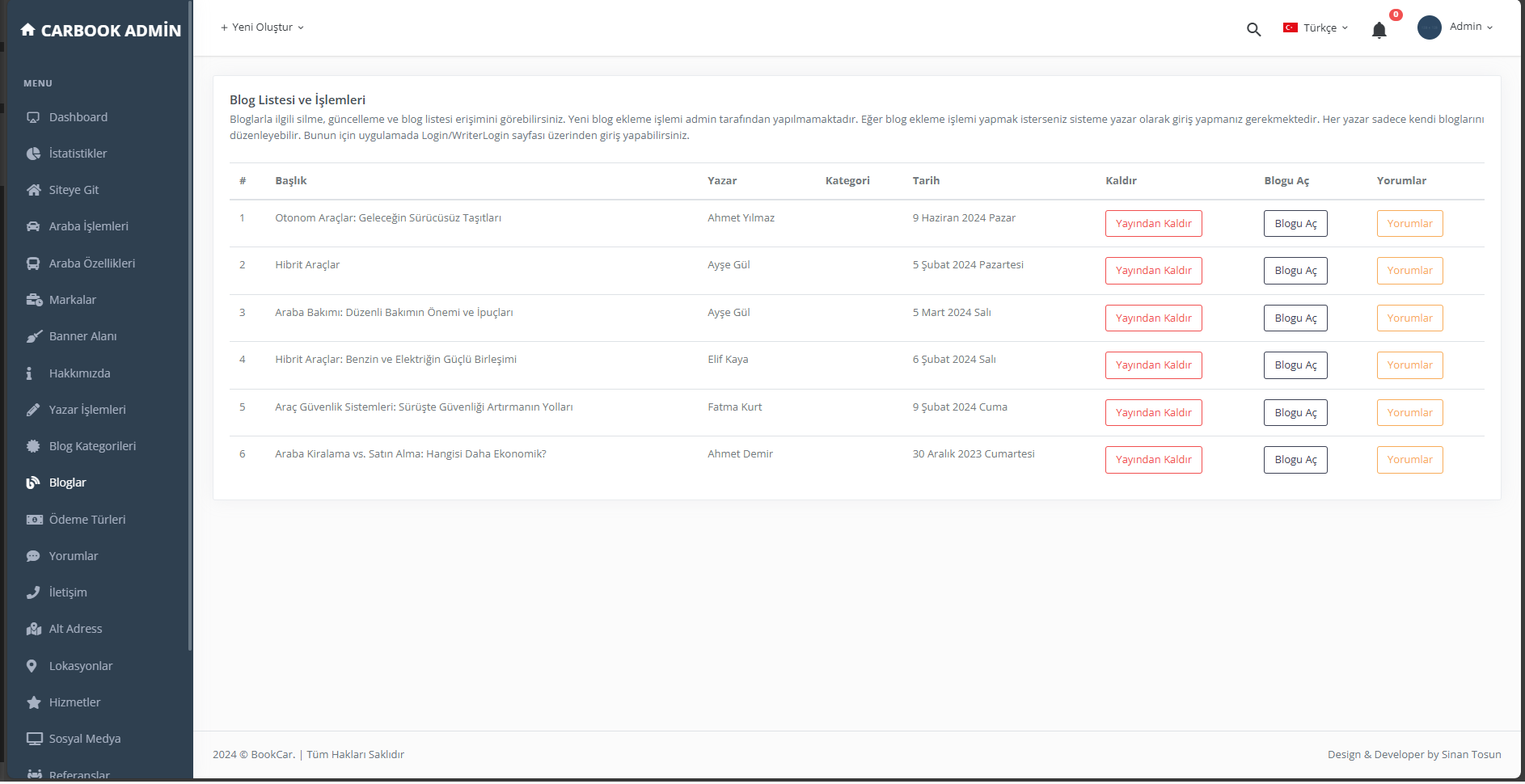This screenshot has height=784, width=1525.
Task: Expand the Admin user menu
Action: [1471, 27]
